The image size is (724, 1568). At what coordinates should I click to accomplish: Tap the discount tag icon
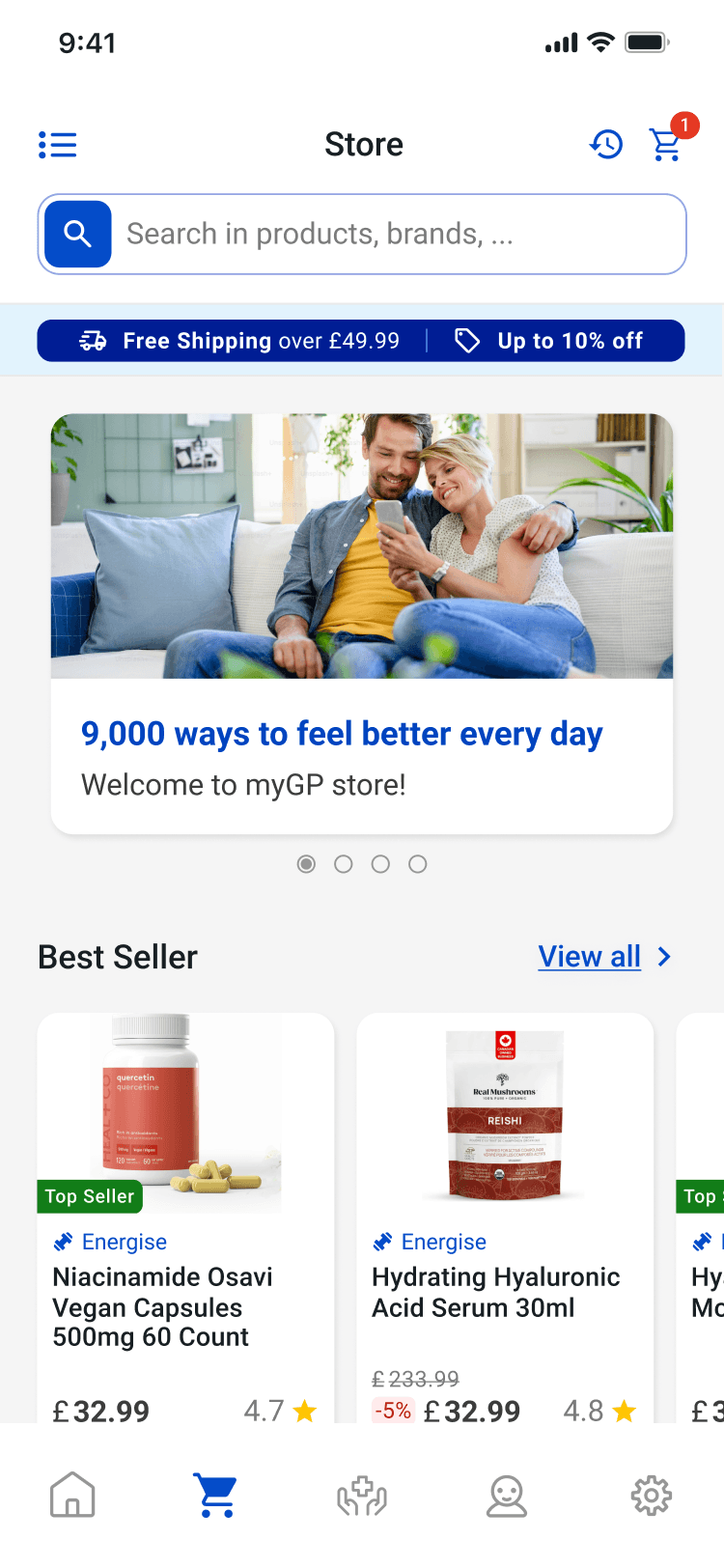coord(467,341)
